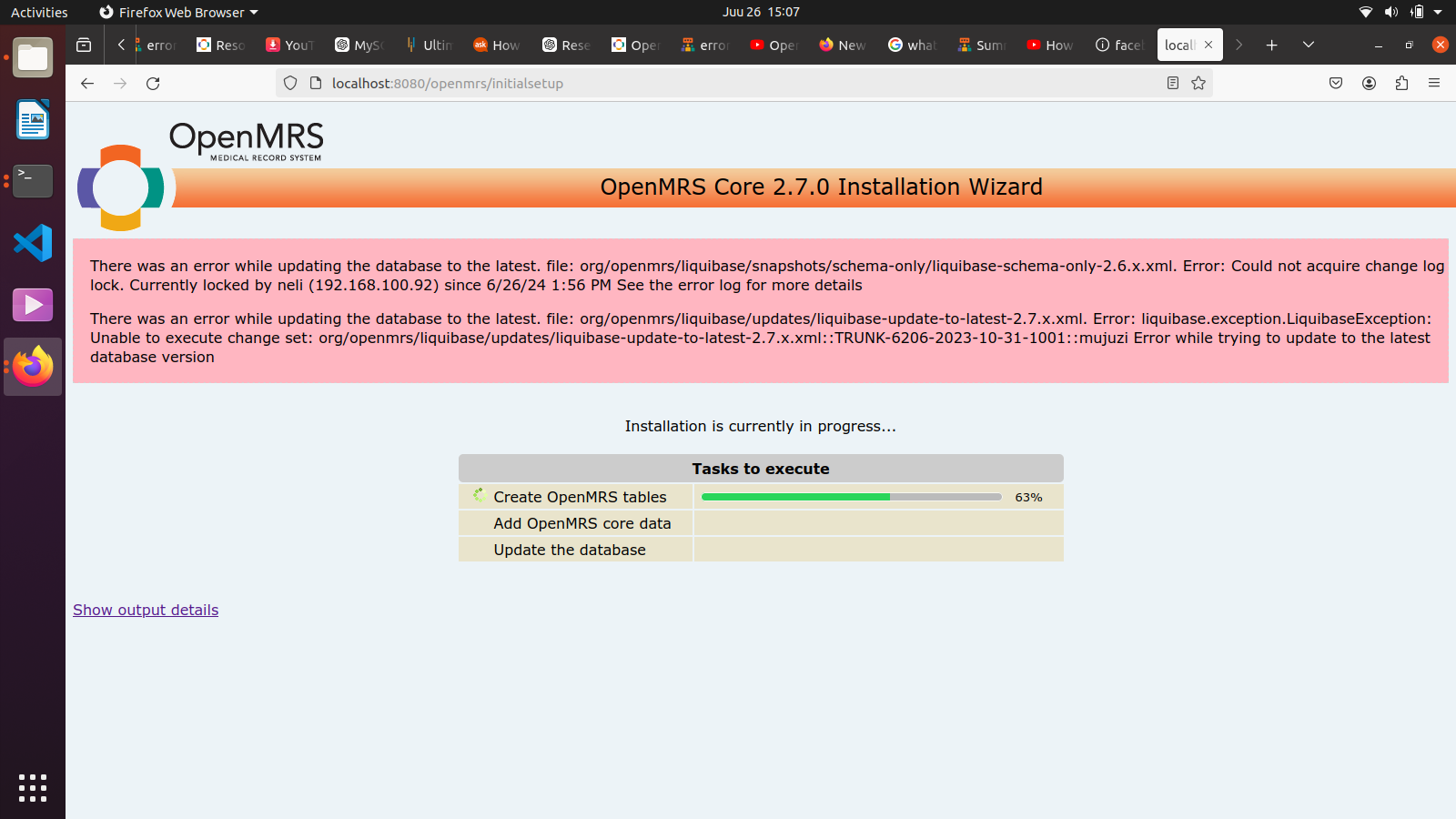Click the Update the database task row
This screenshot has width=1456, height=819.
[x=761, y=550]
